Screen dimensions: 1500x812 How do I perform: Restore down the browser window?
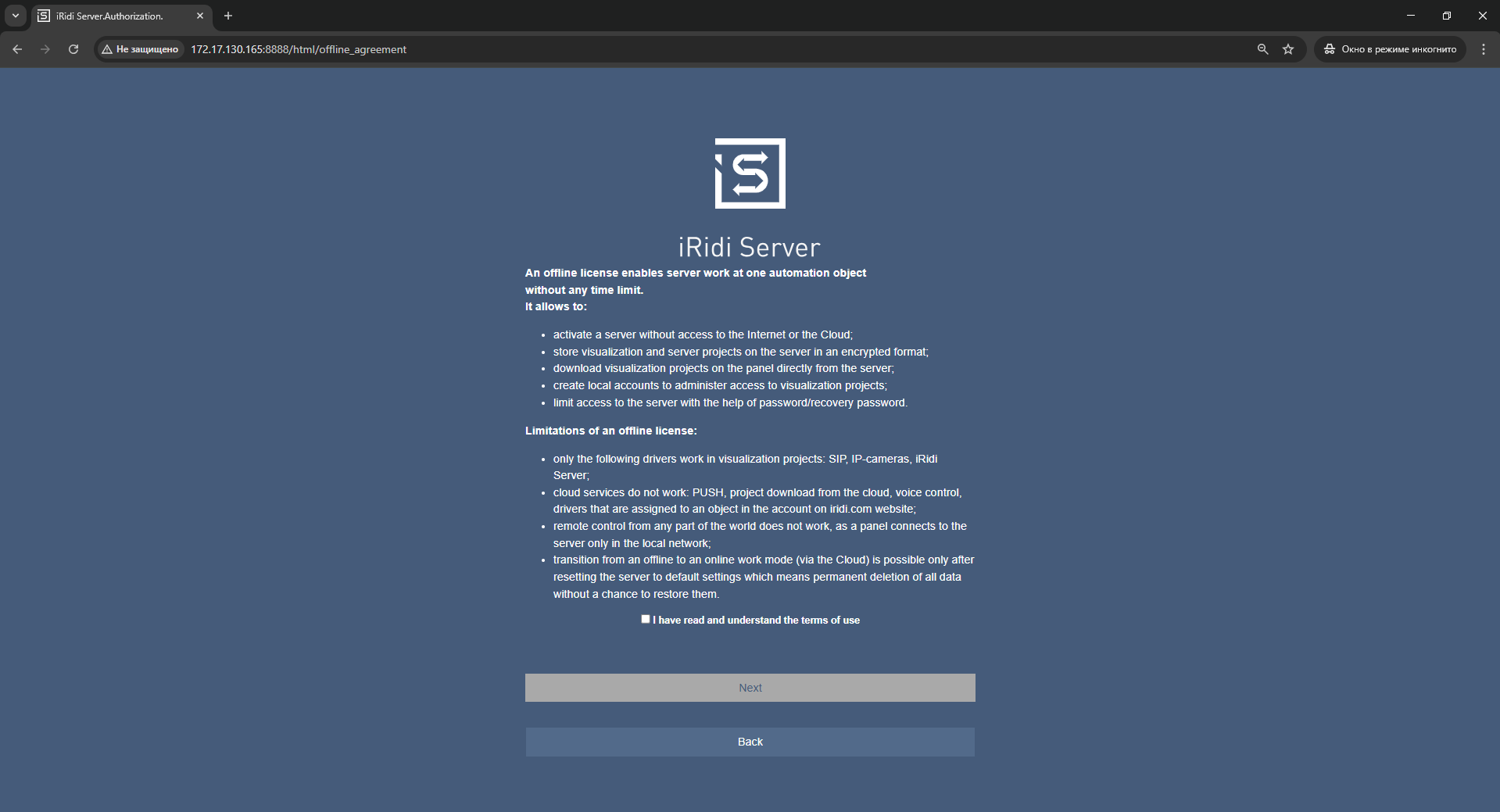(1446, 16)
